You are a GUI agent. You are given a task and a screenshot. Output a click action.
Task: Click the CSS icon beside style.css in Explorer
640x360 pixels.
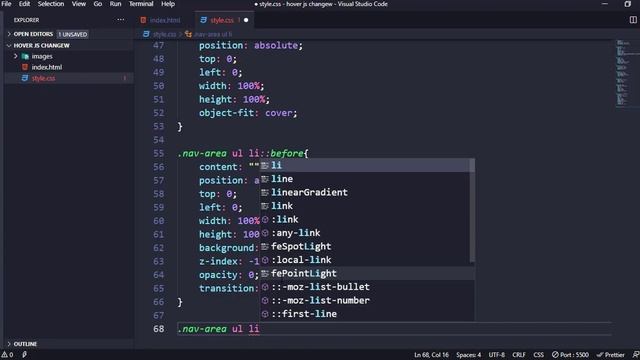tap(25, 78)
